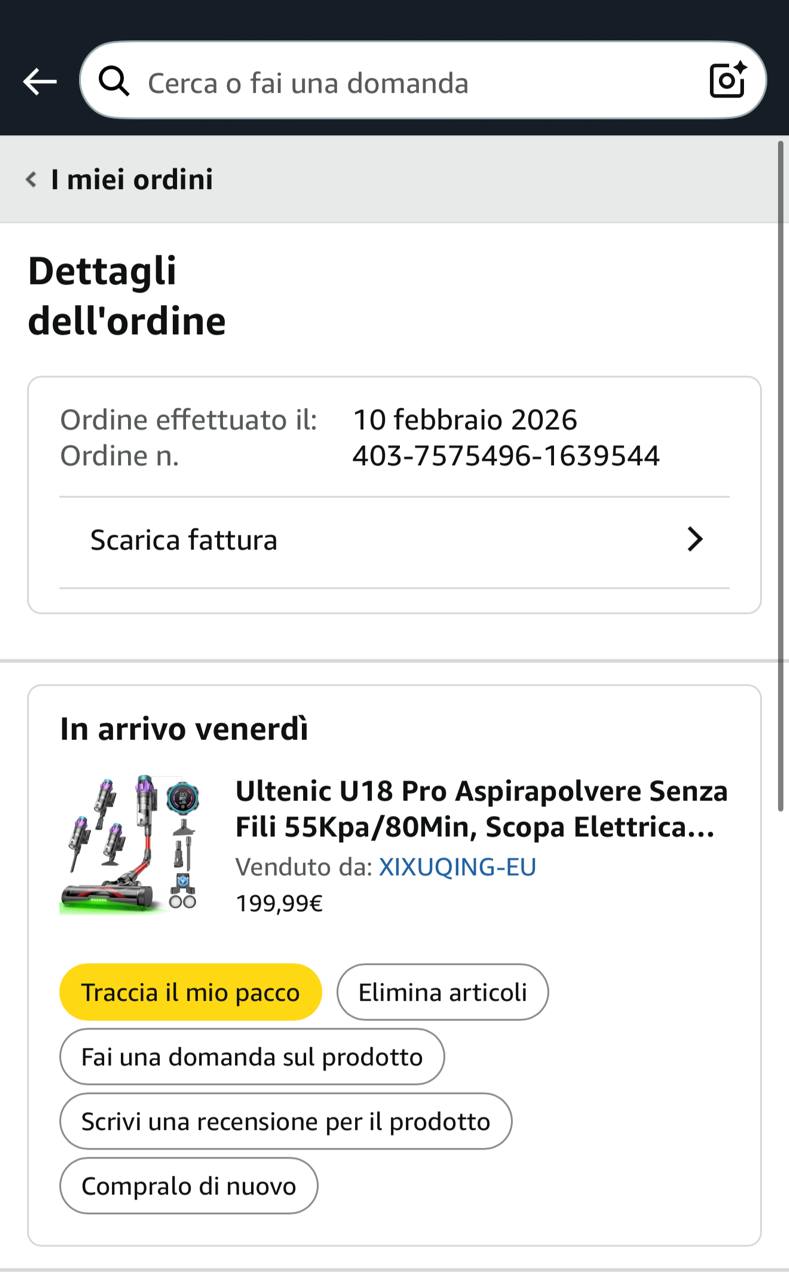Open the Ultenic vacuum product image
Image resolution: width=789 pixels, height=1279 pixels.
click(x=130, y=843)
